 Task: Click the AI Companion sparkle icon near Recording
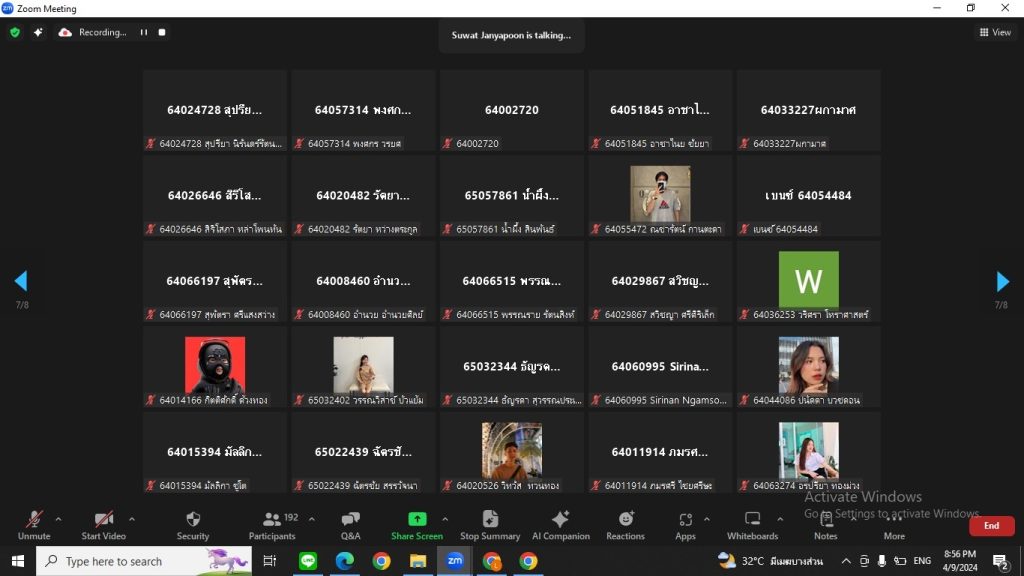point(38,32)
